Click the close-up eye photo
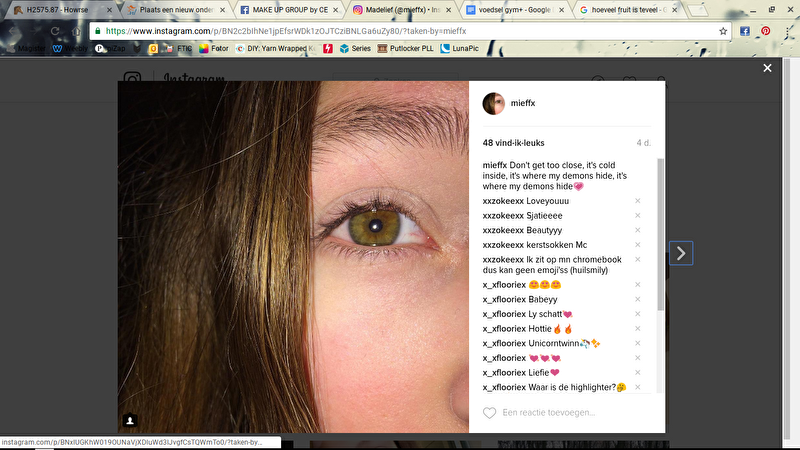The height and width of the screenshot is (450, 800). (293, 257)
